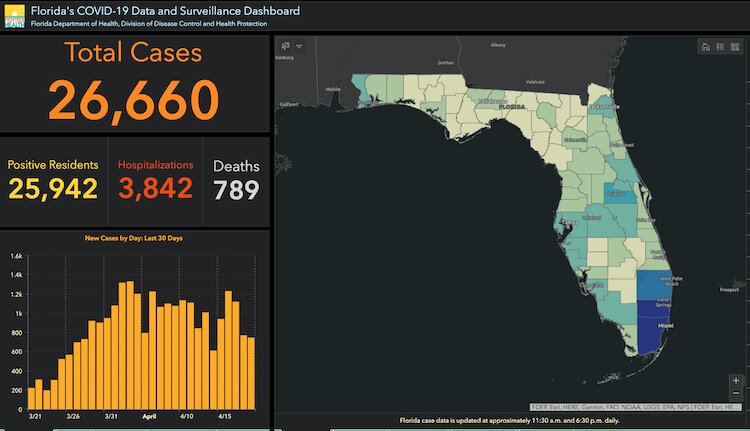Screen dimensions: 750x431
Task: Zoom out on the map with minus
Action: point(736,394)
